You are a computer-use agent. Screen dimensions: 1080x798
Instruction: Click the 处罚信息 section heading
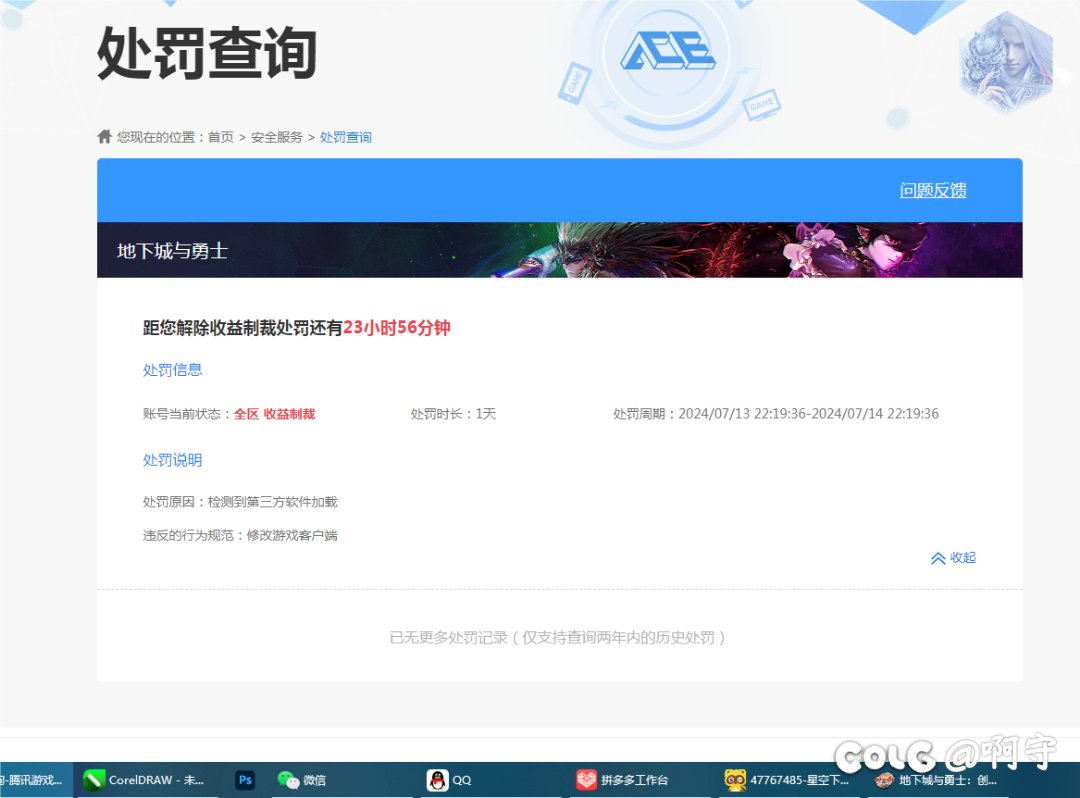coord(172,370)
